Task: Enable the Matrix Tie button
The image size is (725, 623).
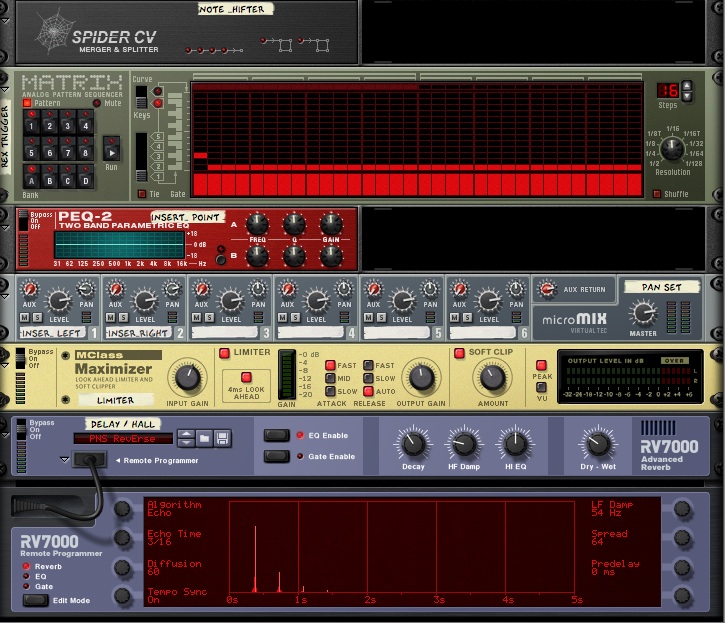Action: (x=142, y=194)
